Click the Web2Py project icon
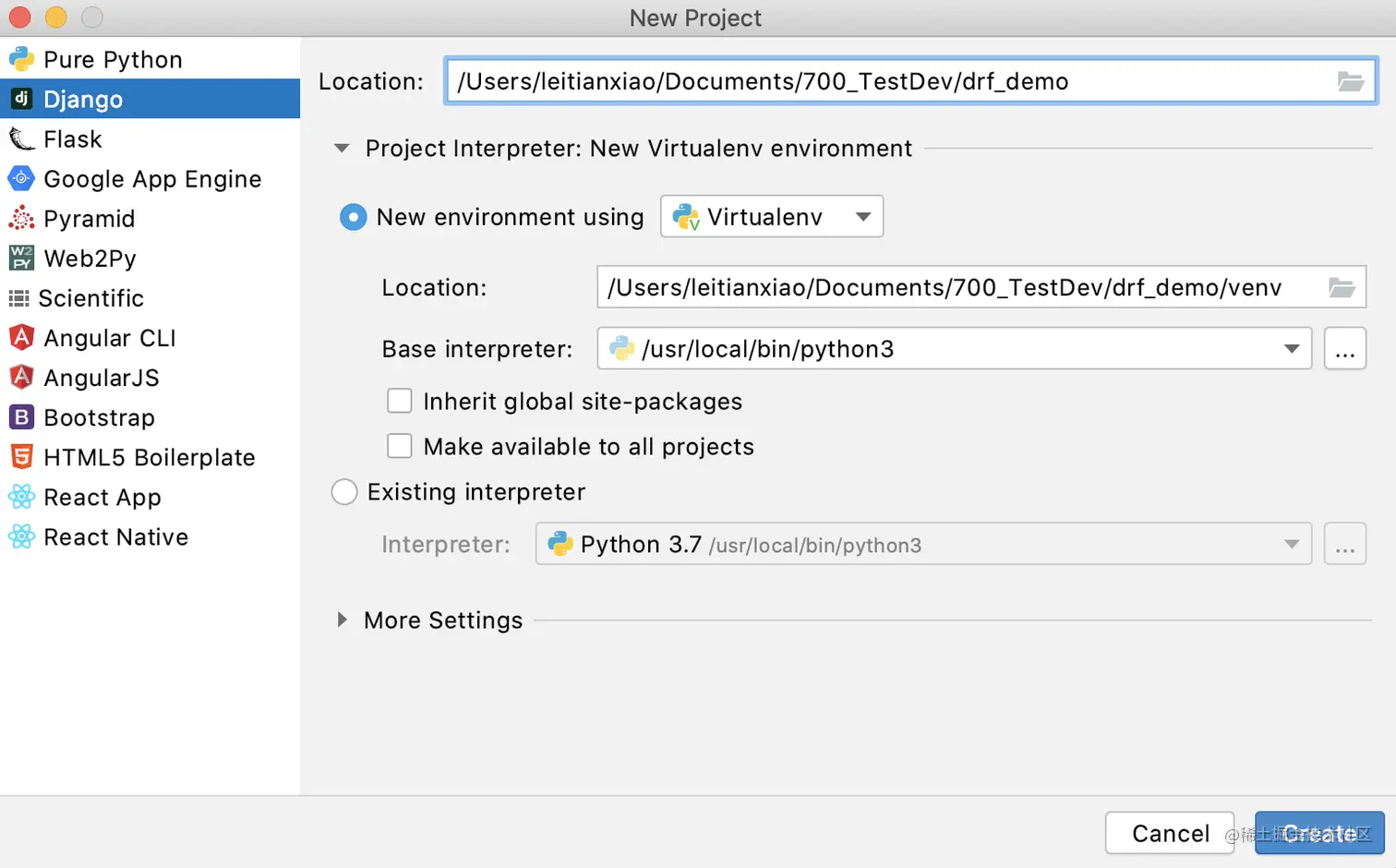The height and width of the screenshot is (868, 1396). pos(21,259)
